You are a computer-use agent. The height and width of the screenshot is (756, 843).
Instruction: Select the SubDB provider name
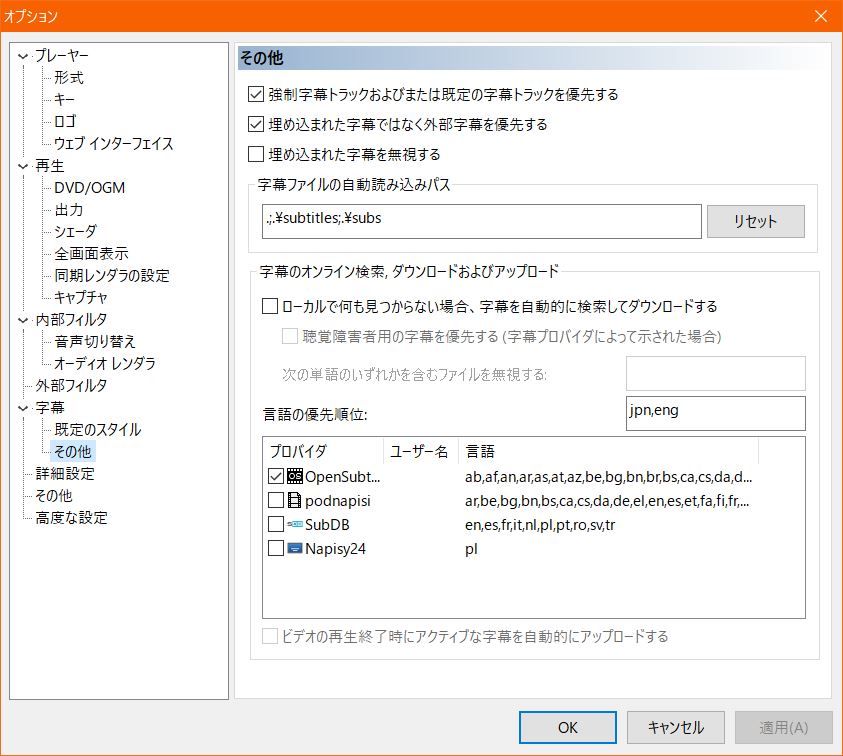(x=327, y=524)
